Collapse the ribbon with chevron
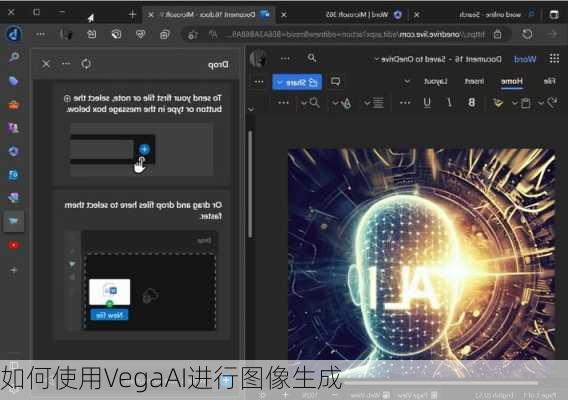 [251, 109]
